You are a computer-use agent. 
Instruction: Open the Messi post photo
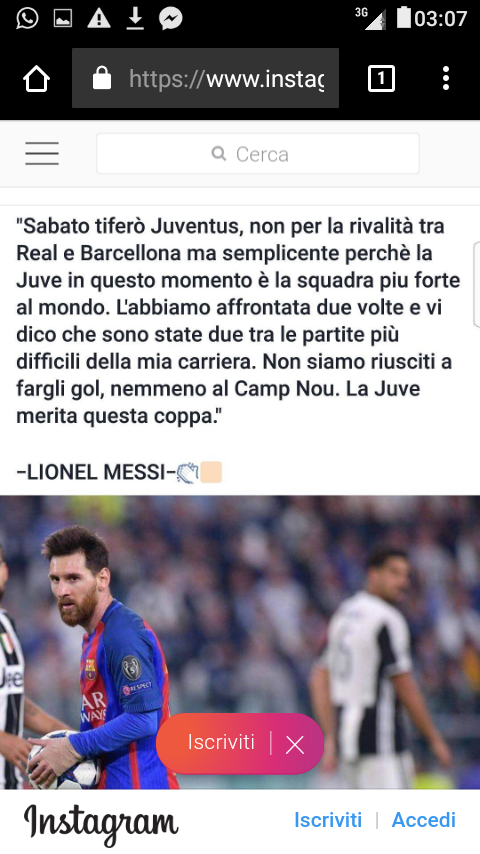coord(240,642)
